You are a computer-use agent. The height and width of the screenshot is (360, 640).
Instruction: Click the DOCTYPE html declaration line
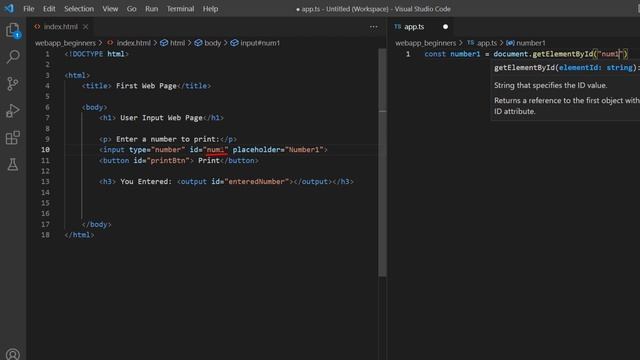[96, 54]
